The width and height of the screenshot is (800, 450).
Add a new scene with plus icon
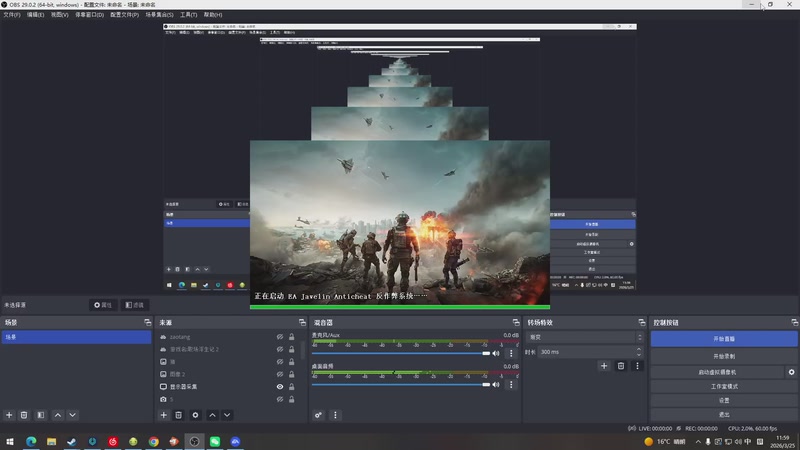9,415
